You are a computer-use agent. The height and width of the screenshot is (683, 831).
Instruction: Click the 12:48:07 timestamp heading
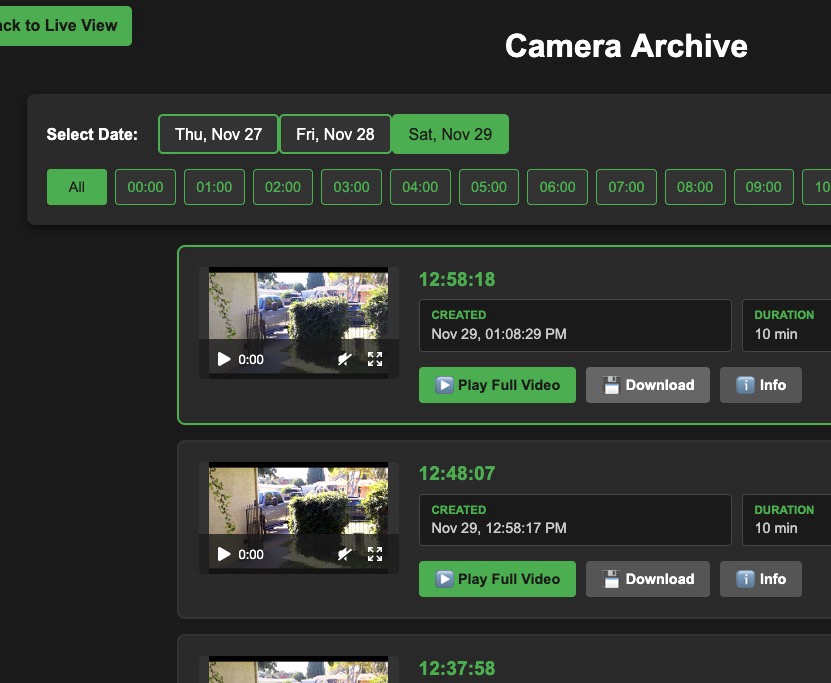[457, 473]
